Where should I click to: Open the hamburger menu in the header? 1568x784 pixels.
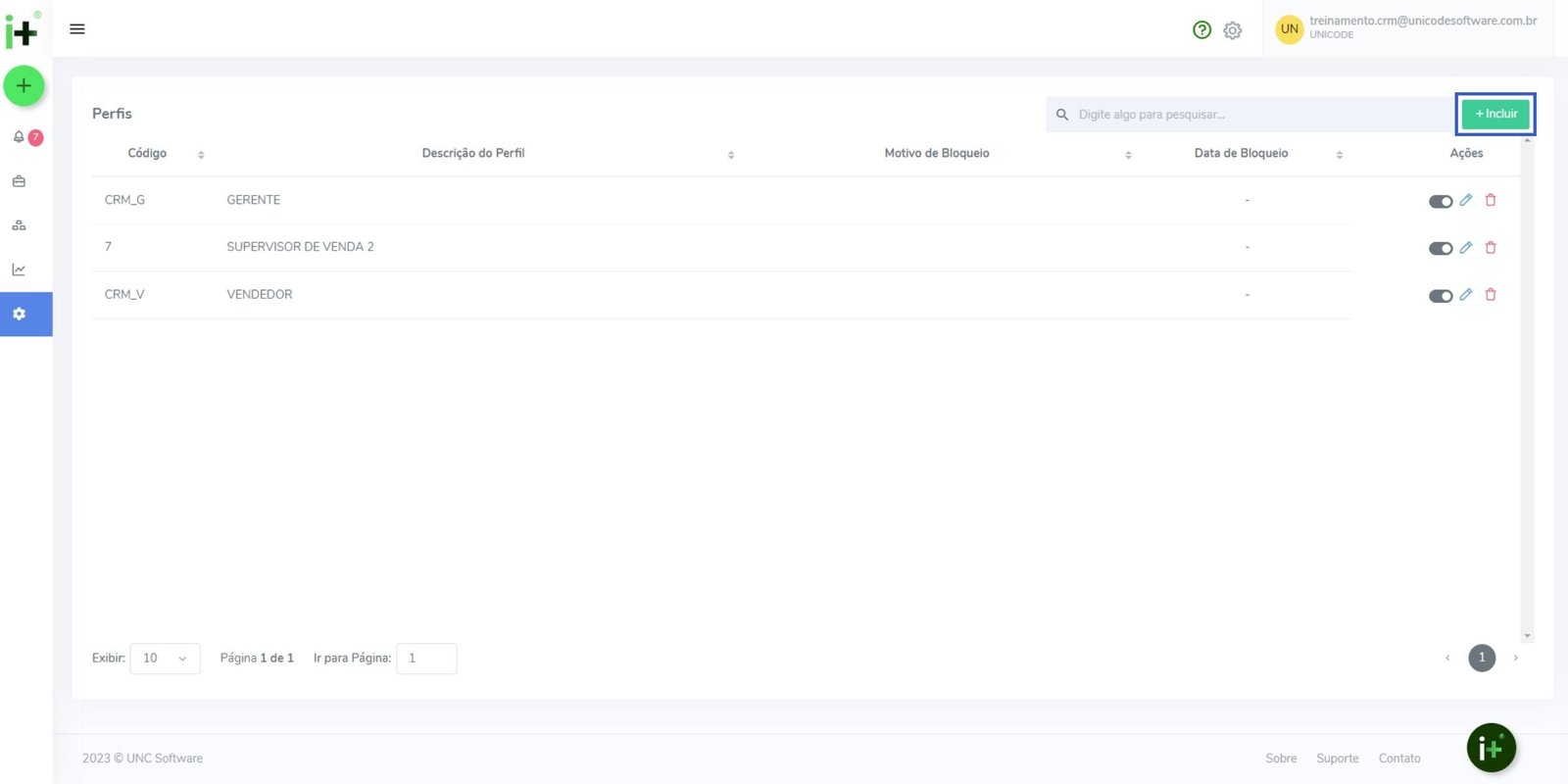pos(77,29)
